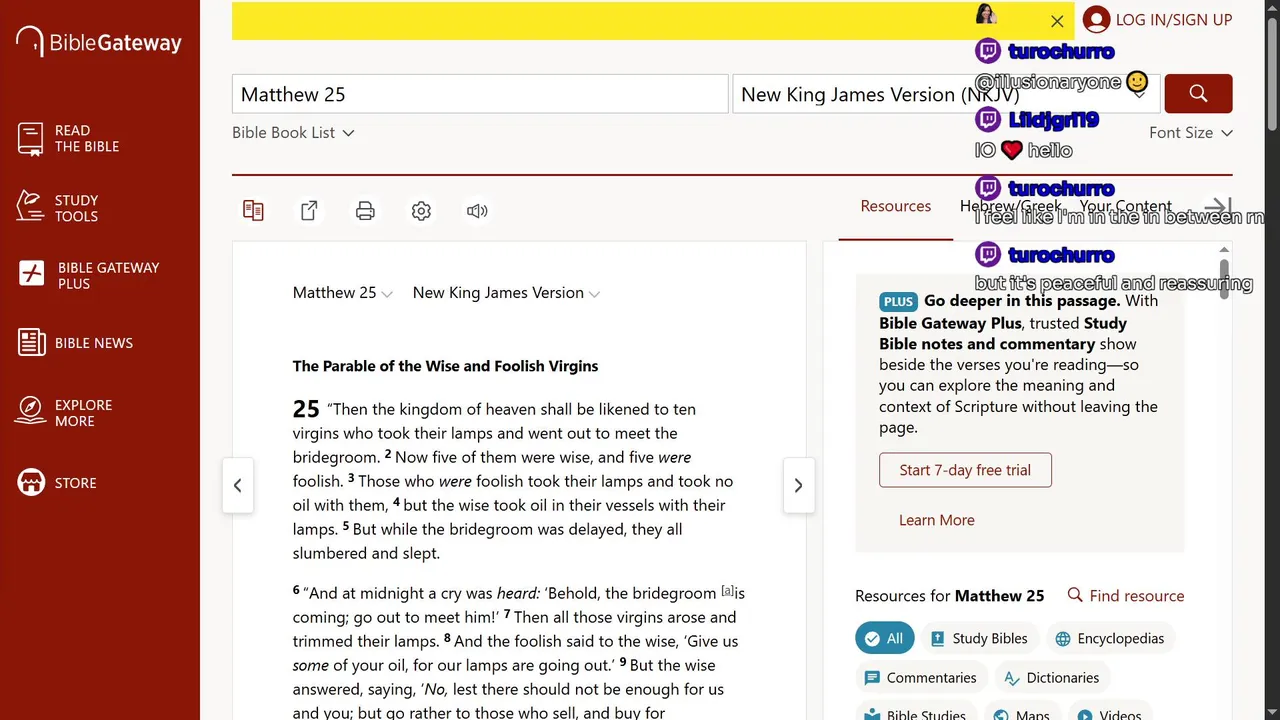Viewport: 1280px width, 720px height.
Task: Open the BibleGateway home logo
Action: [x=99, y=42]
